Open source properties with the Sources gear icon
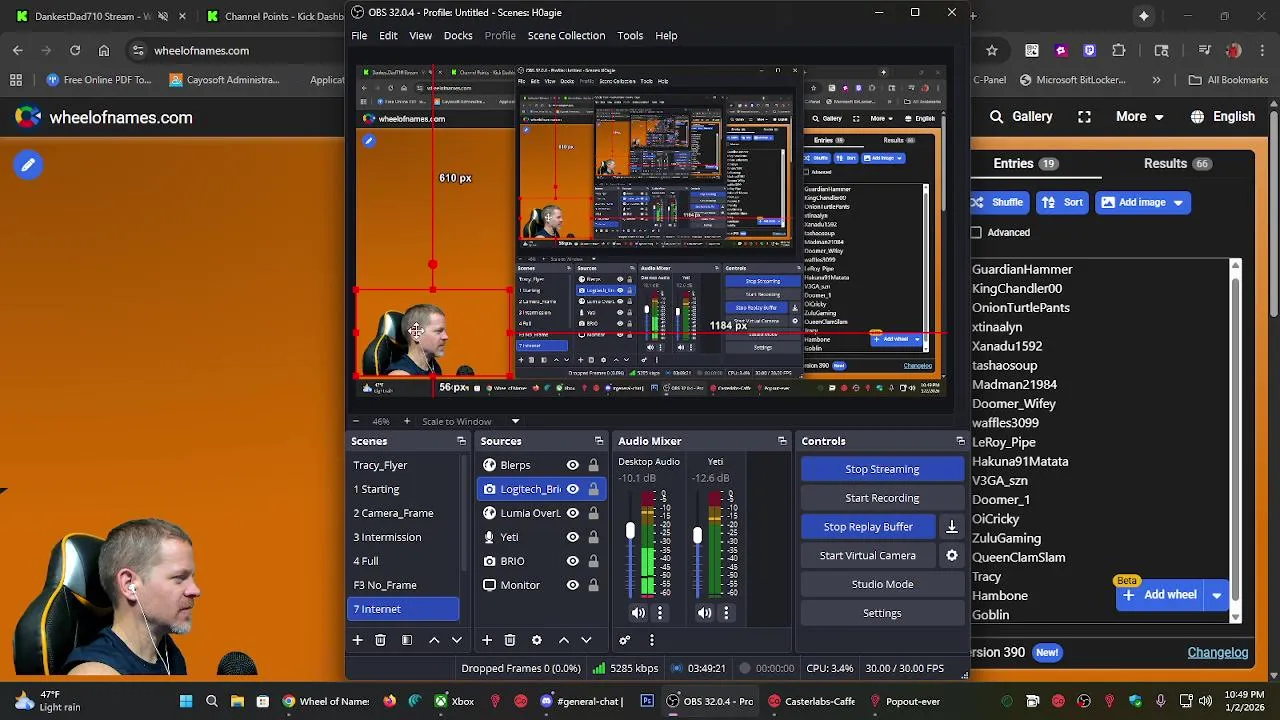1280x720 pixels. pos(537,640)
